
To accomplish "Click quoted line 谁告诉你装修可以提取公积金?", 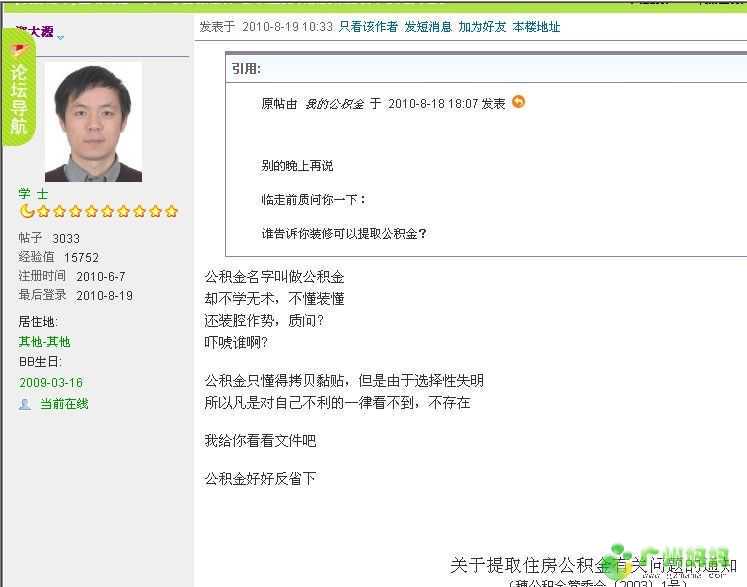I will (x=344, y=233).
